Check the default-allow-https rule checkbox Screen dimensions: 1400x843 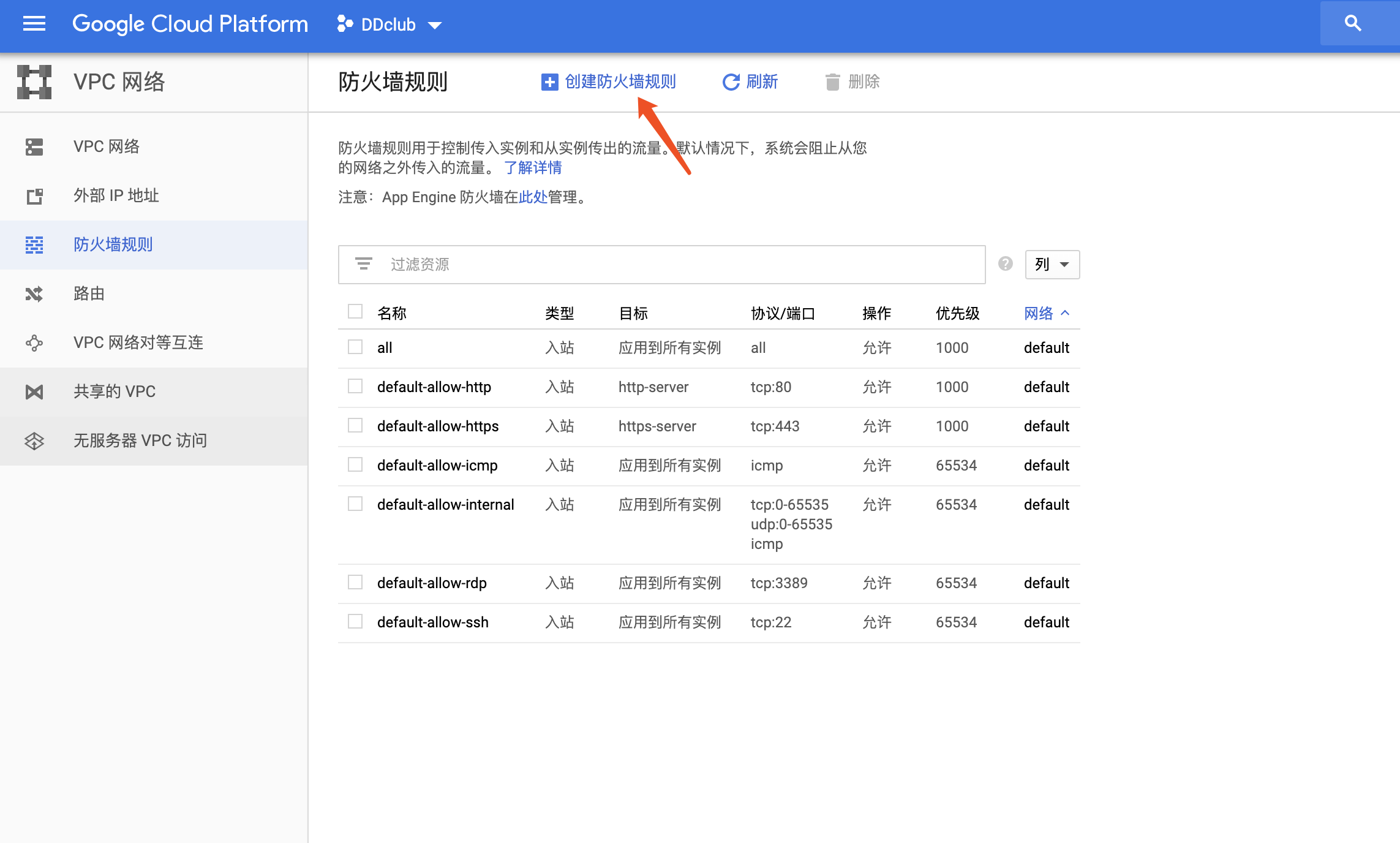coord(355,425)
